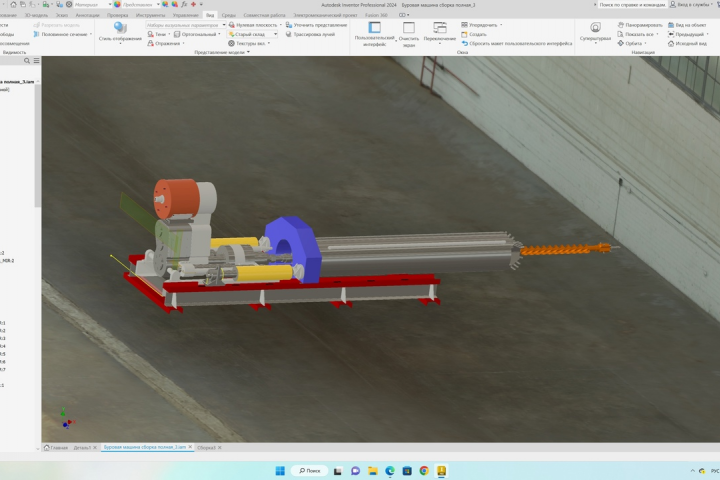Image resolution: width=720 pixels, height=480 pixels.
Task: Click Autodesk Inventor taskbar icon
Action: (x=441, y=471)
